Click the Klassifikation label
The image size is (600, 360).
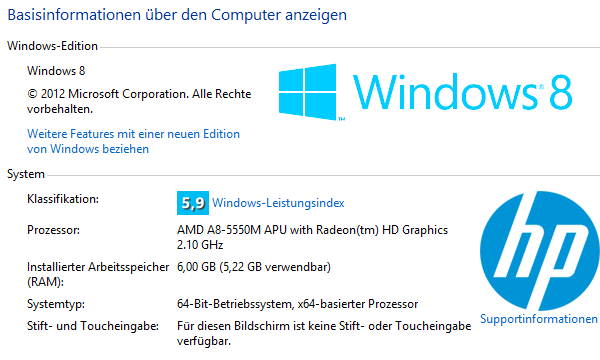(63, 199)
